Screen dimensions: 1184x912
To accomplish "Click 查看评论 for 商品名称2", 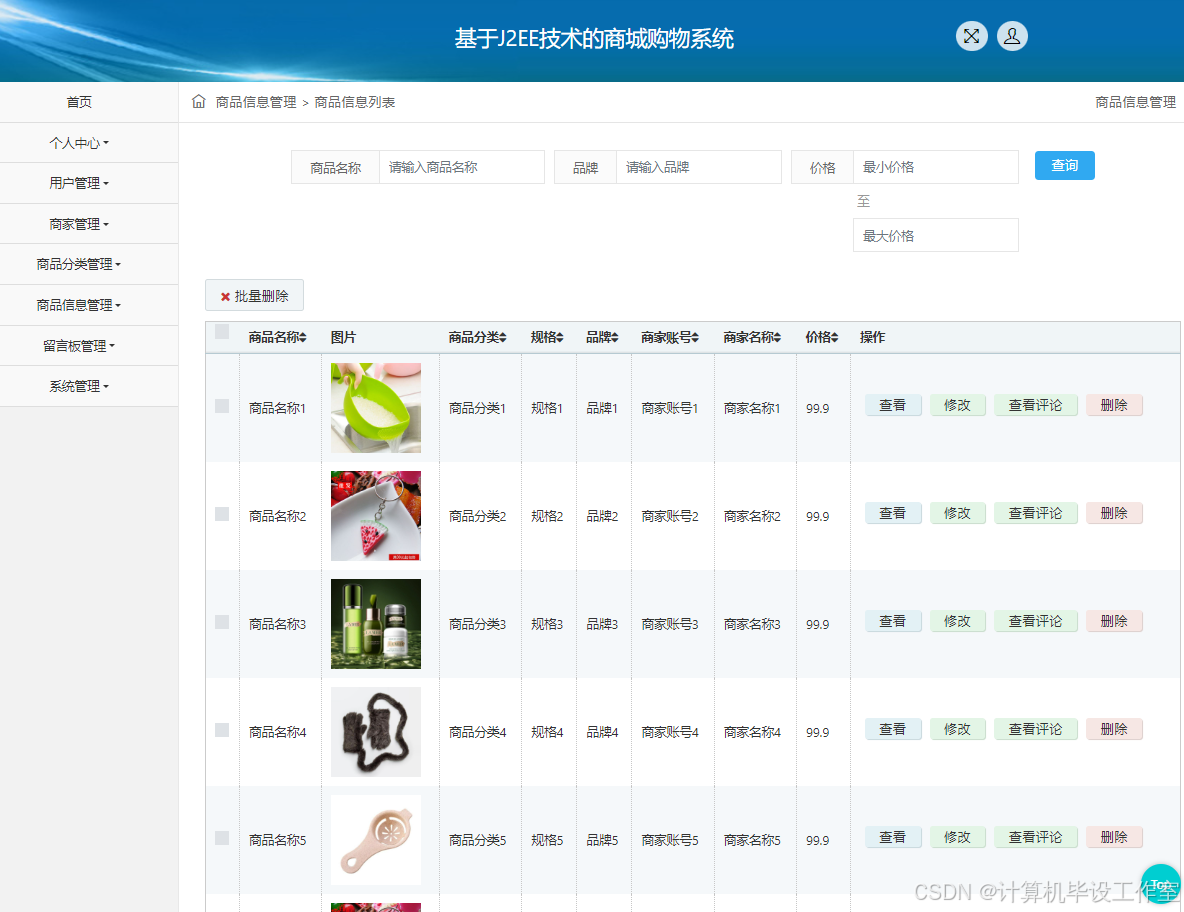I will point(1035,513).
